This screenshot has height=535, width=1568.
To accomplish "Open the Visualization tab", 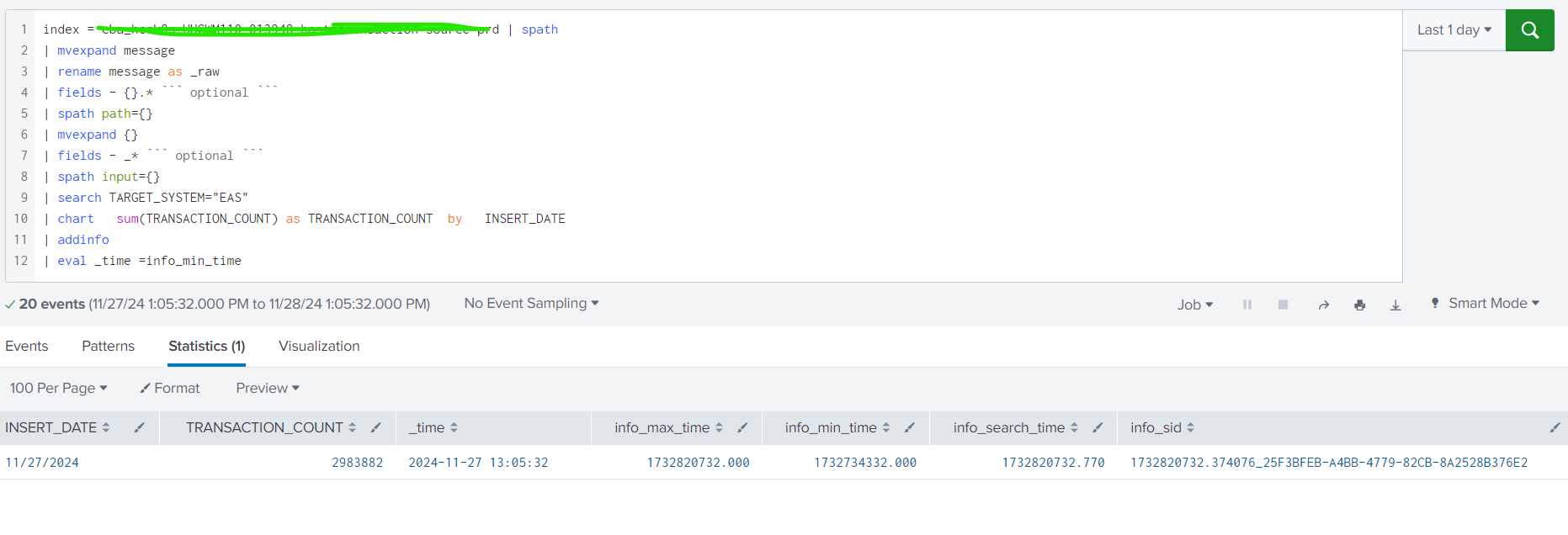I will (319, 346).
